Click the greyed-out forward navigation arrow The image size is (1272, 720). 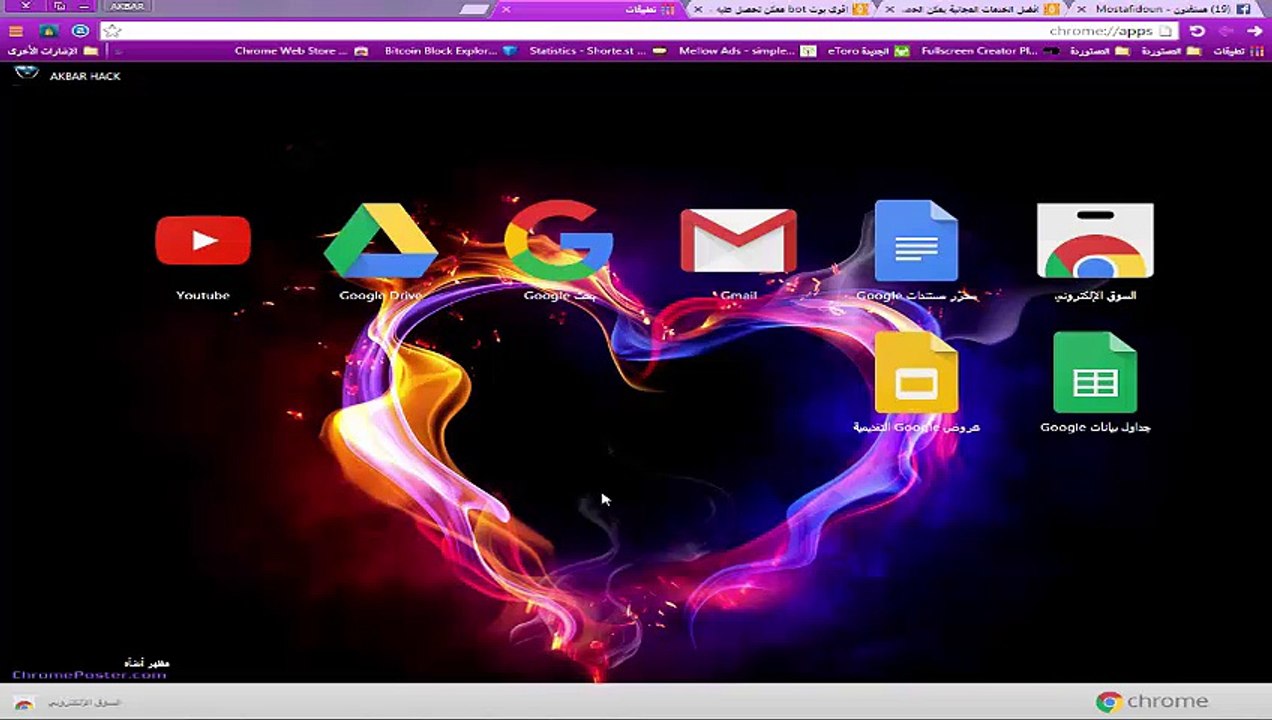pos(1226,31)
